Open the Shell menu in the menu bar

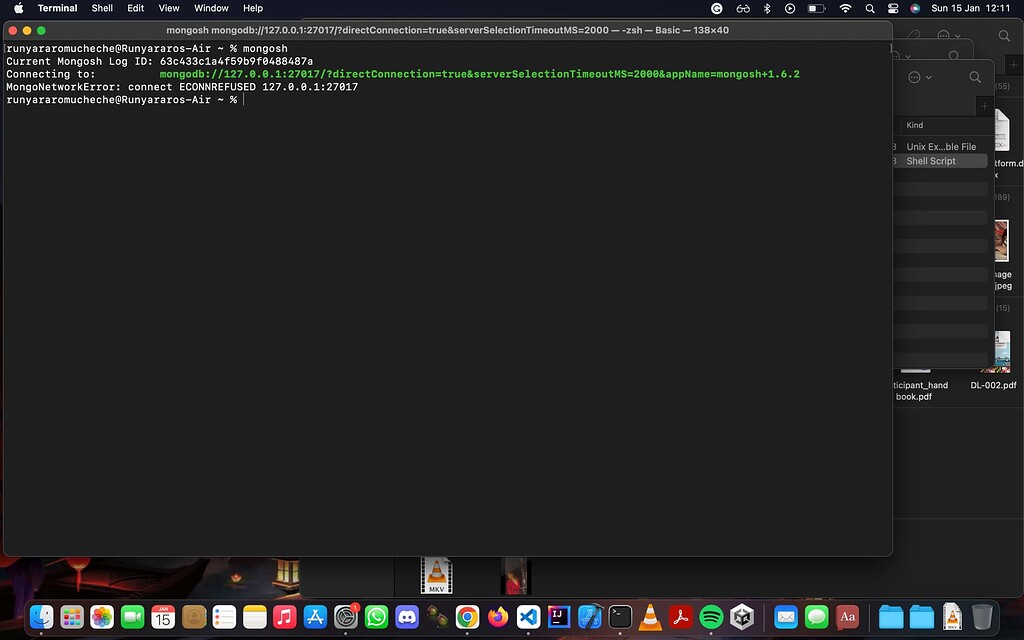point(101,8)
